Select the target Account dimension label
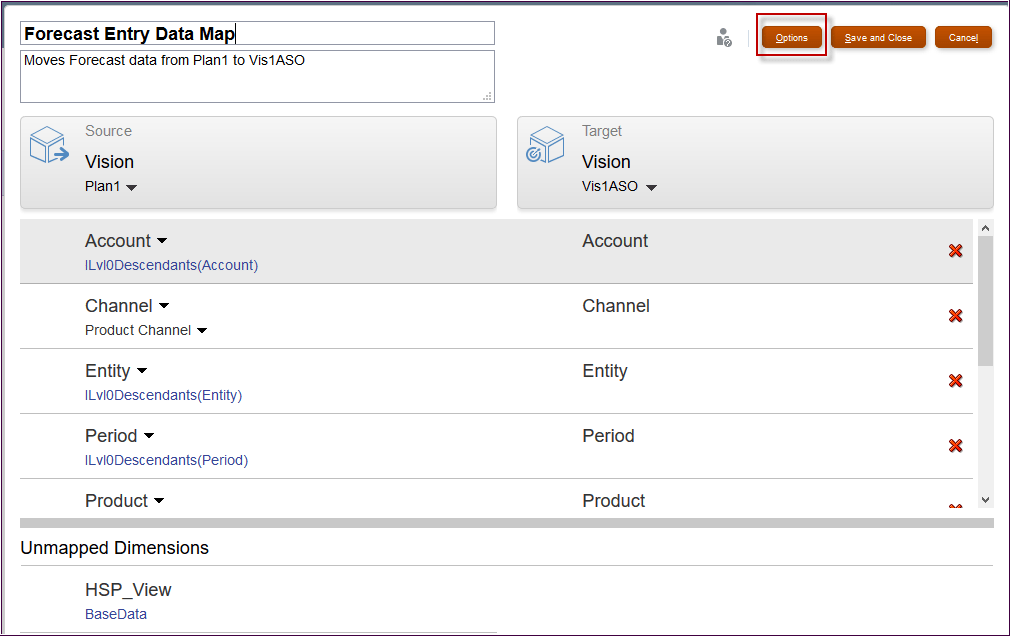Screen dimensions: 1010x636 point(615,241)
